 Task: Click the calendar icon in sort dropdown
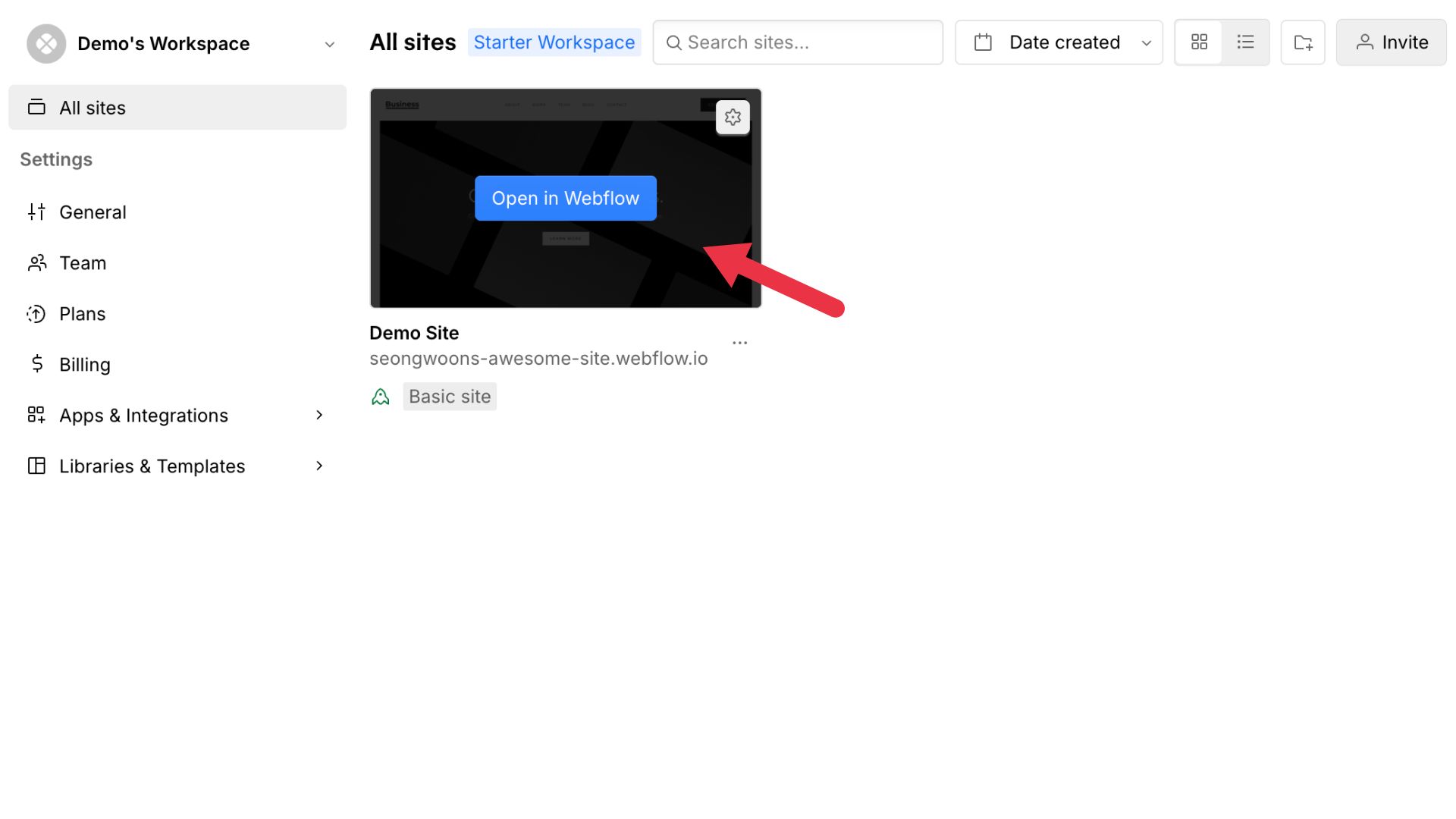click(x=983, y=42)
